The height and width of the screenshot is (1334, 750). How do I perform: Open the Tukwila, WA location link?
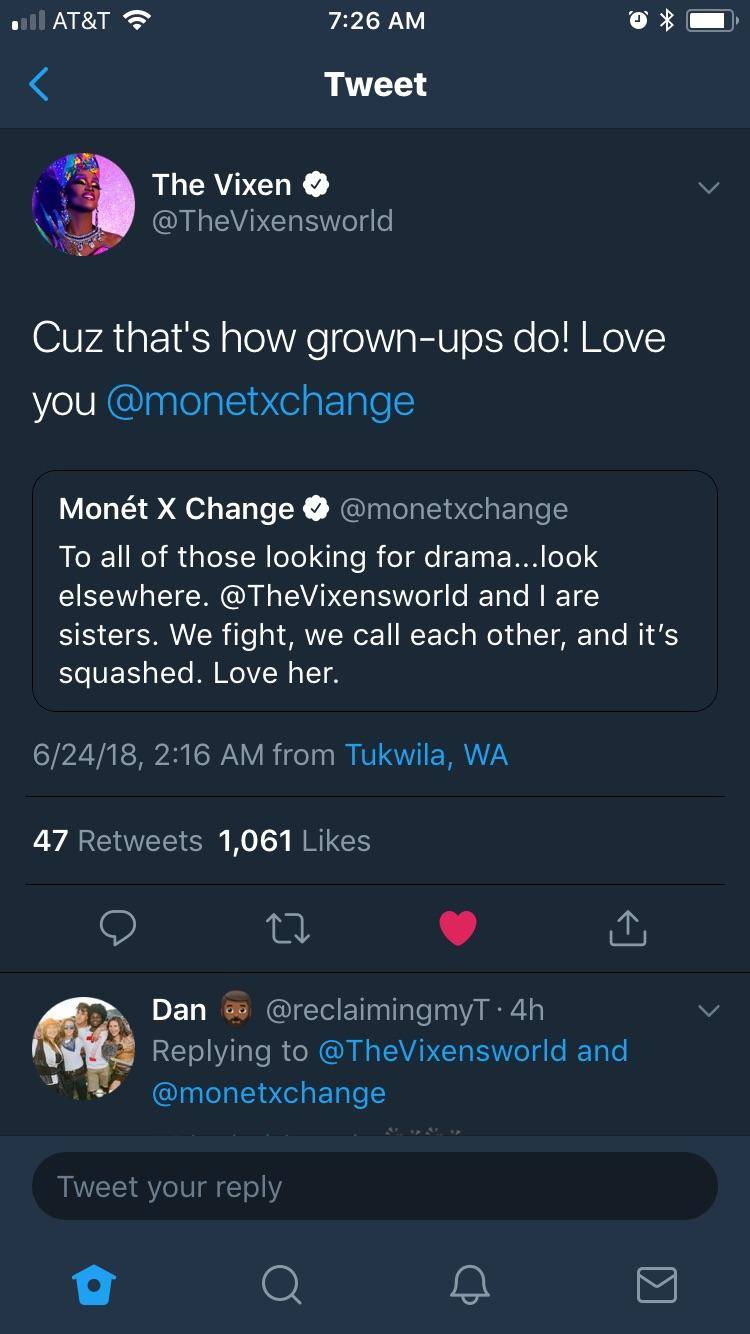coord(428,755)
